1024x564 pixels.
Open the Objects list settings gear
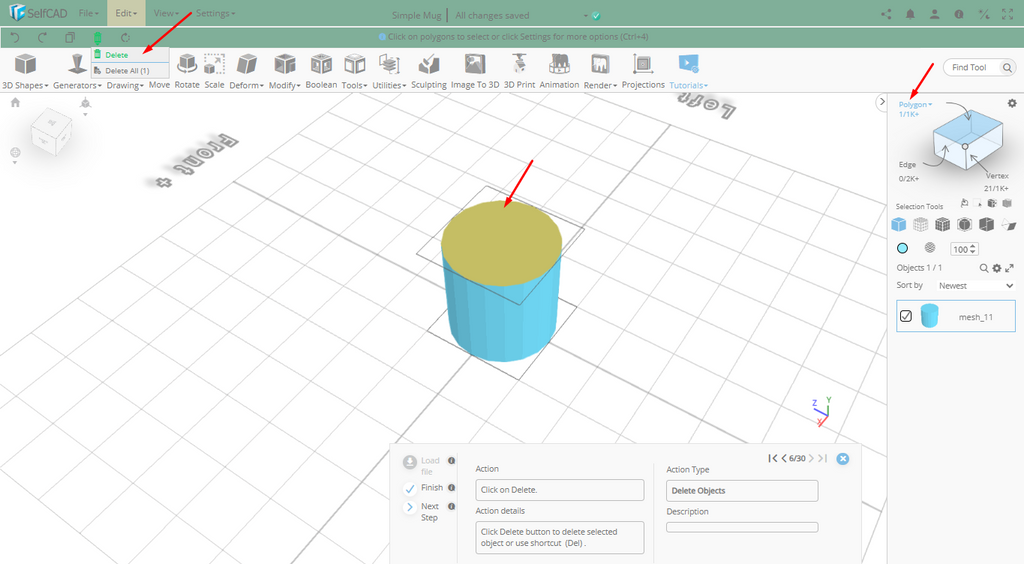tap(997, 268)
